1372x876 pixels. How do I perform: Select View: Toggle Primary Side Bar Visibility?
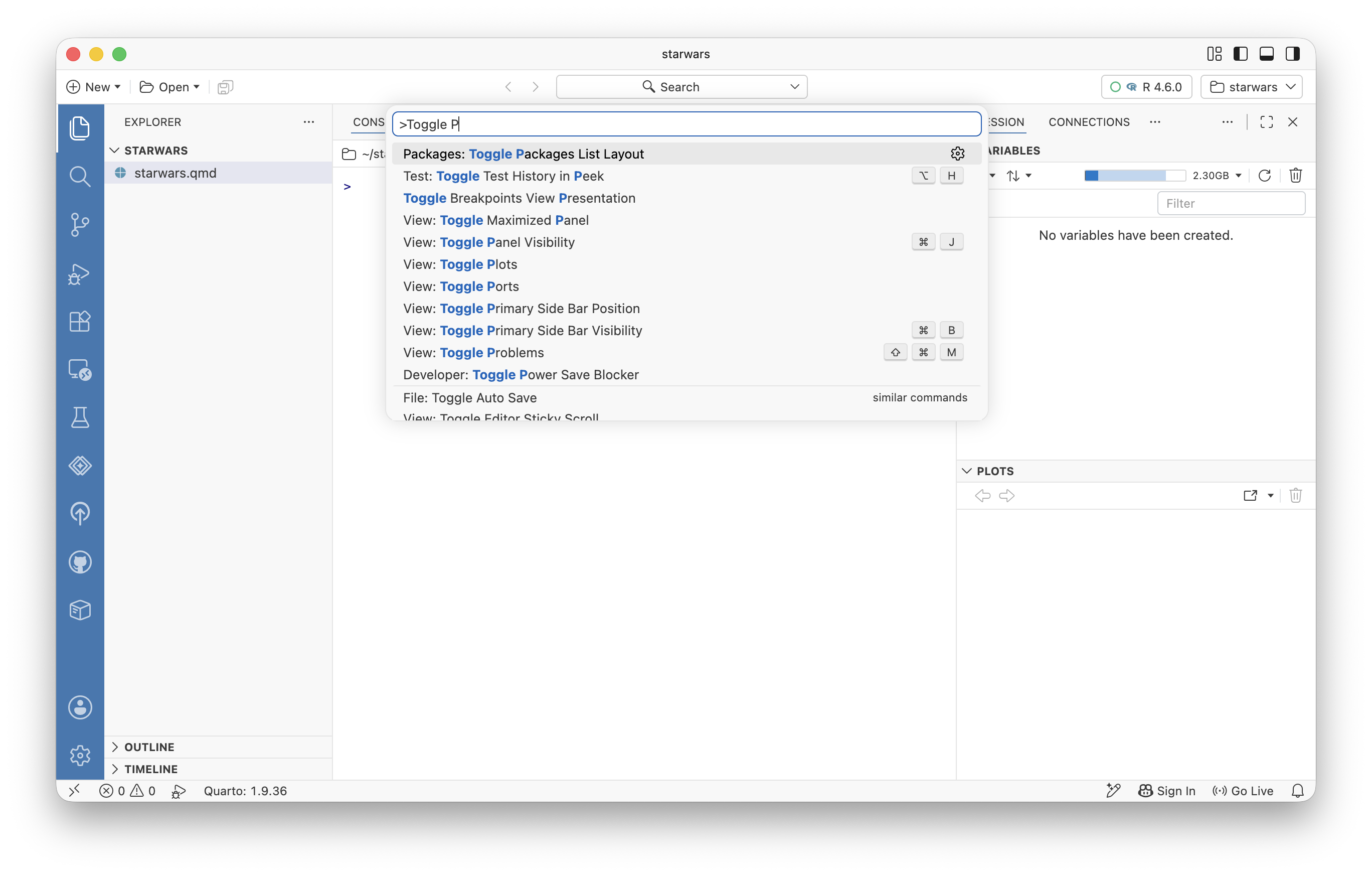tap(686, 331)
